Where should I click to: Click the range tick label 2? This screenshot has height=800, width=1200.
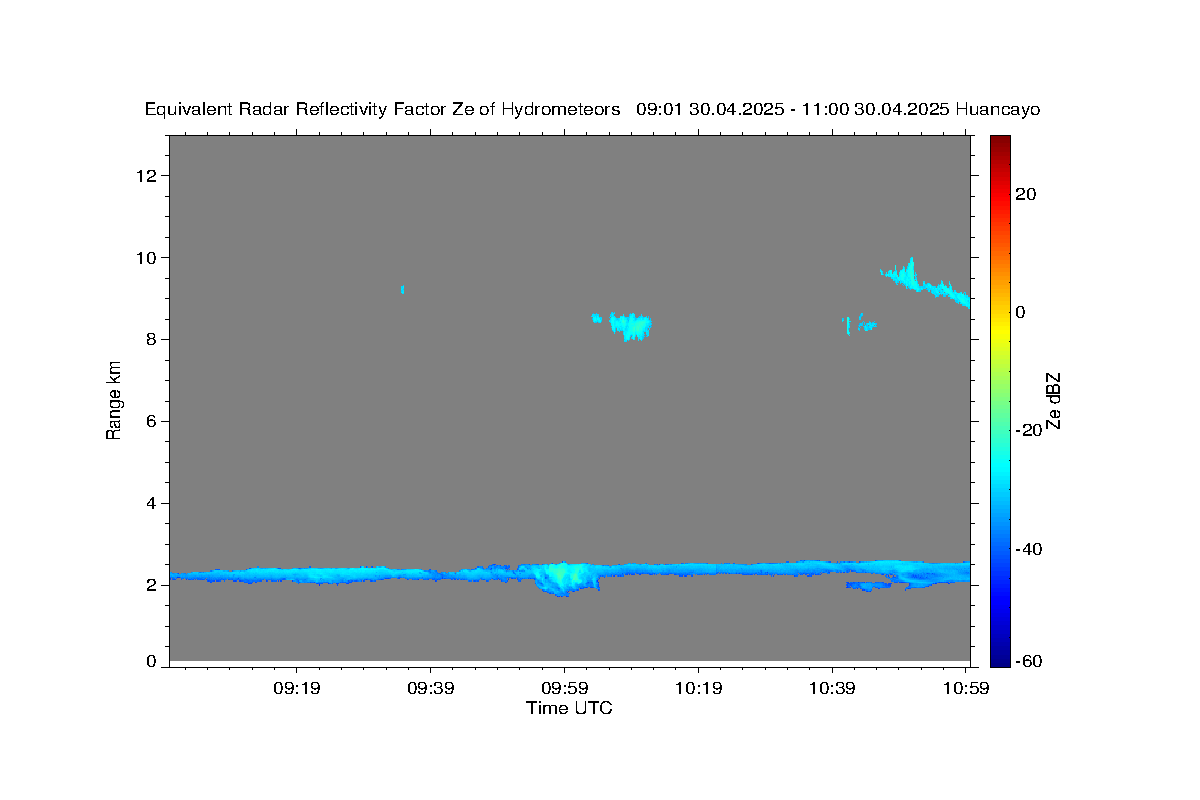click(152, 585)
